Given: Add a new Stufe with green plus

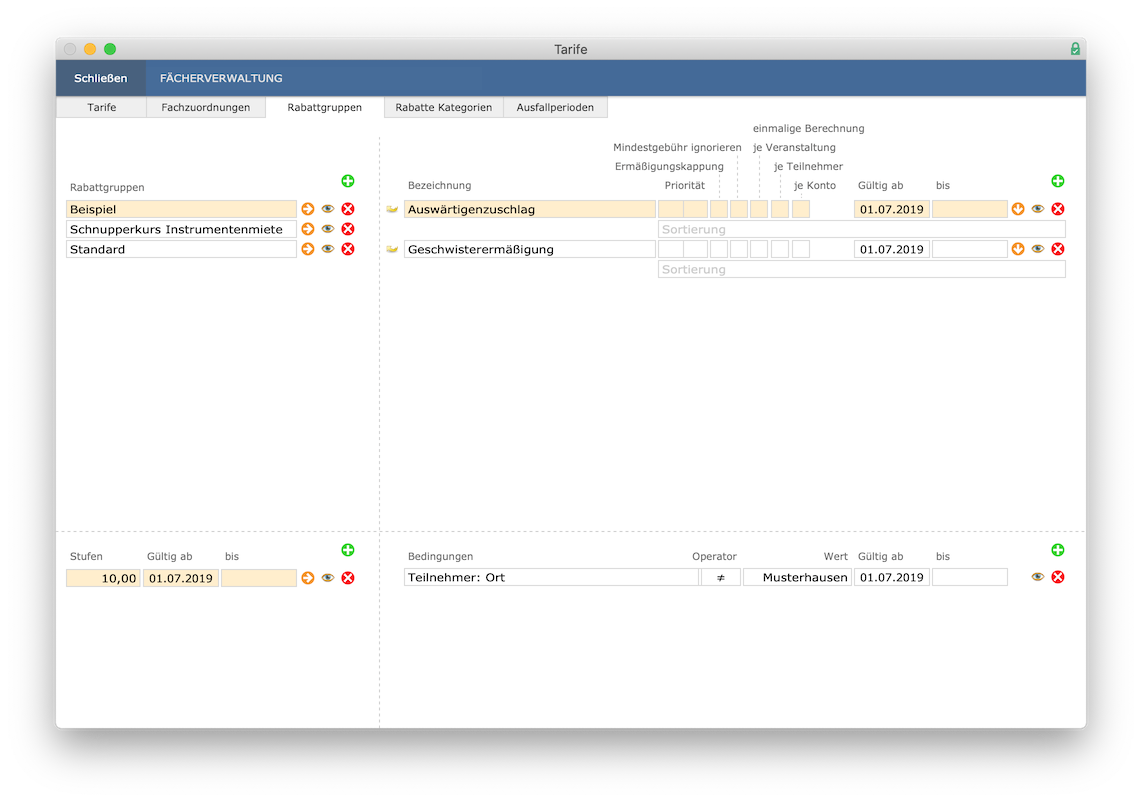Looking at the screenshot, I should [x=347, y=550].
